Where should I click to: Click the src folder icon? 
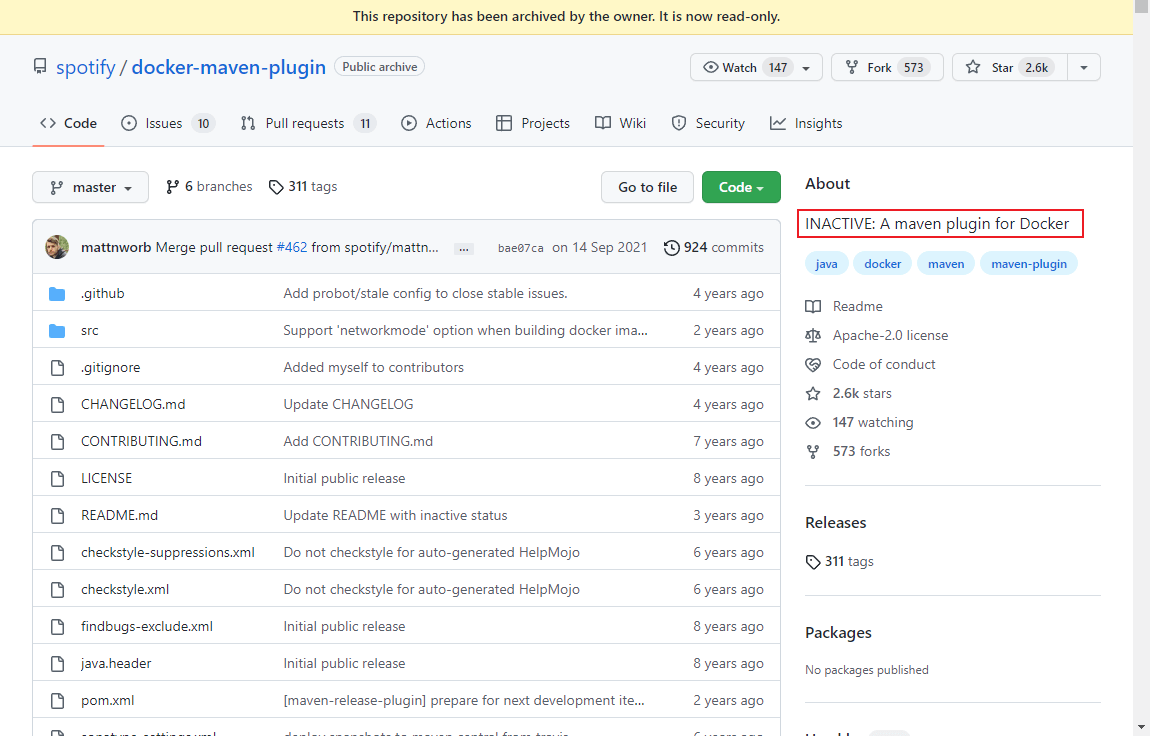pos(57,331)
